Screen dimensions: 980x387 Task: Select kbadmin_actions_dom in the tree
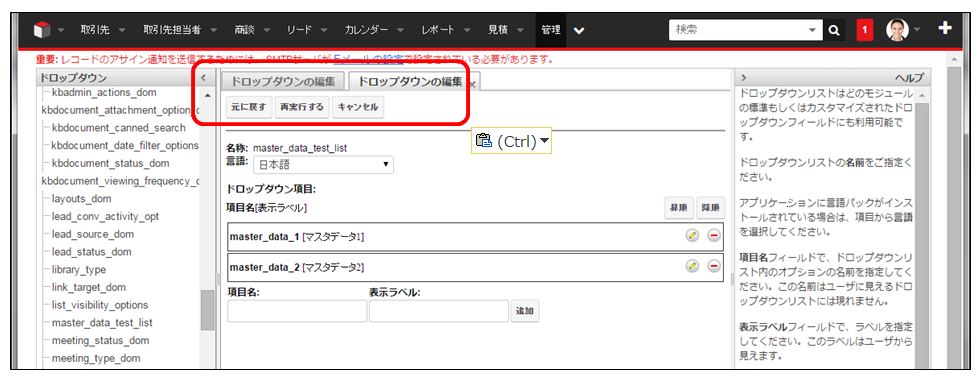pos(104,92)
